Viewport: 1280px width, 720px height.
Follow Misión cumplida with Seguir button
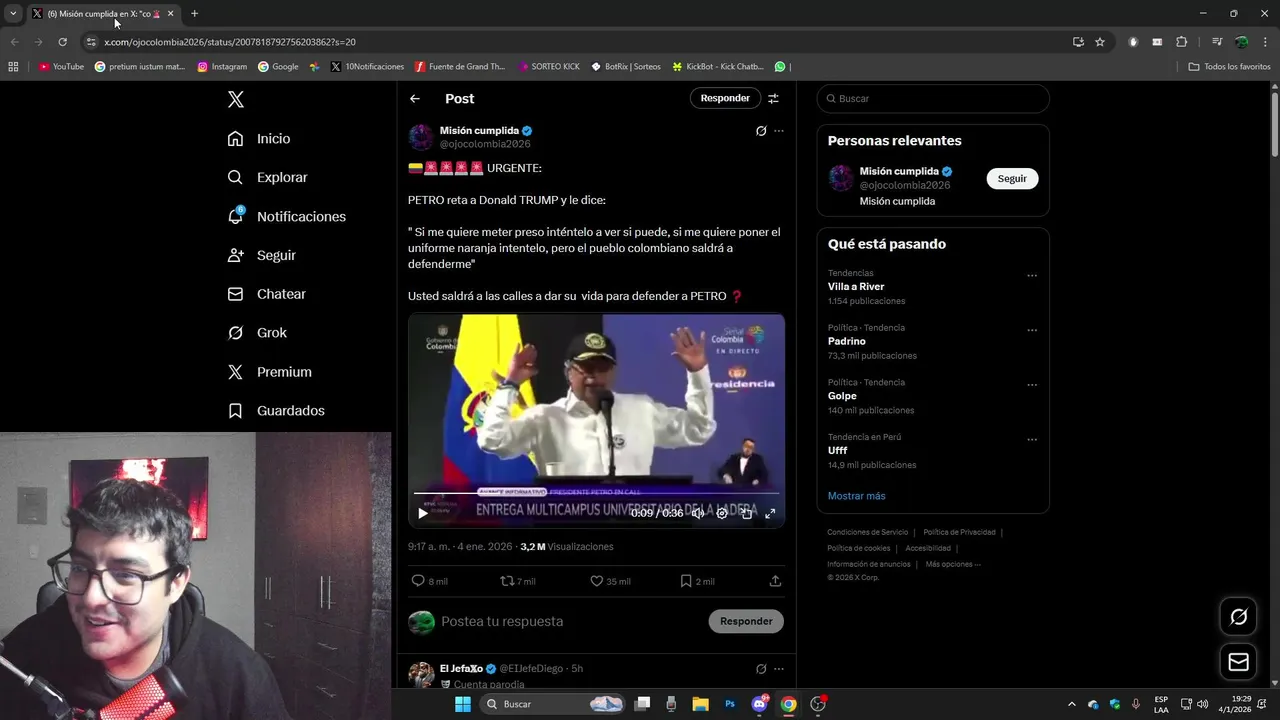(1012, 178)
